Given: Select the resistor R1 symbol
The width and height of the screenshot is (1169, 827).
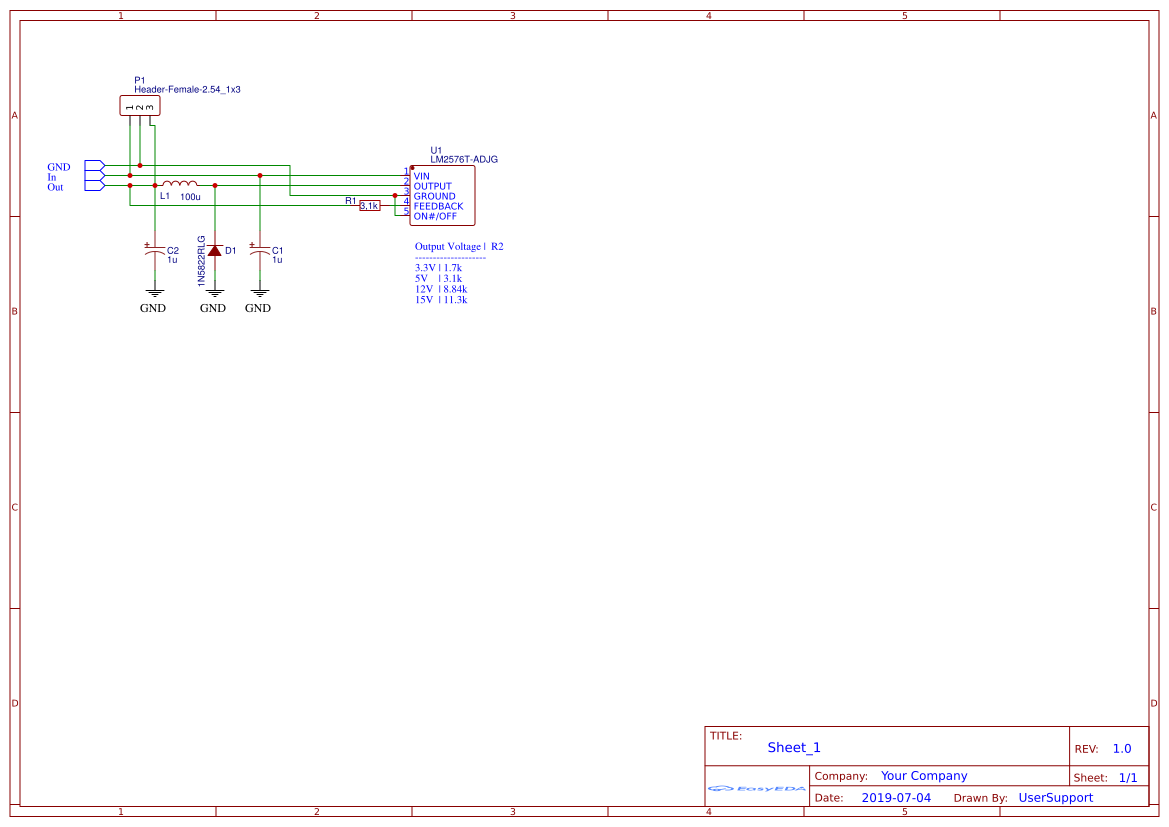Looking at the screenshot, I should tap(370, 206).
